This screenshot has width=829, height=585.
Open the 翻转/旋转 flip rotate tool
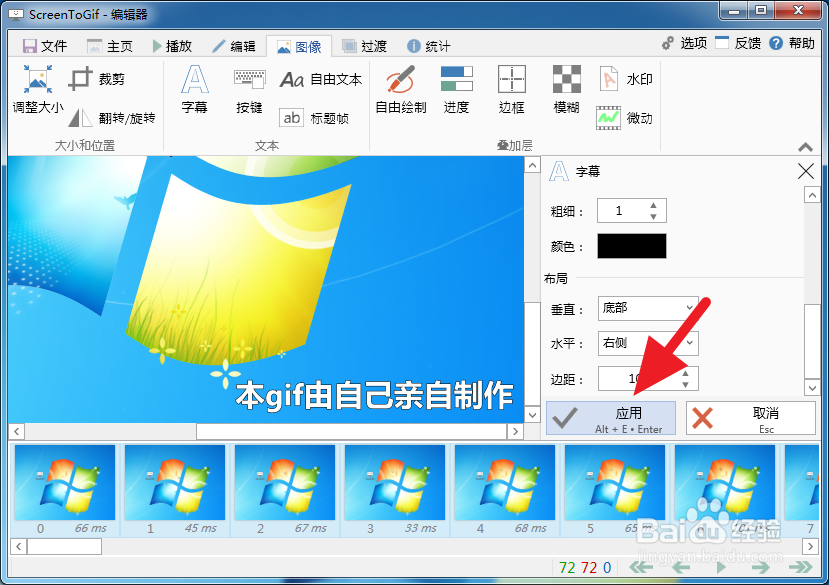112,117
